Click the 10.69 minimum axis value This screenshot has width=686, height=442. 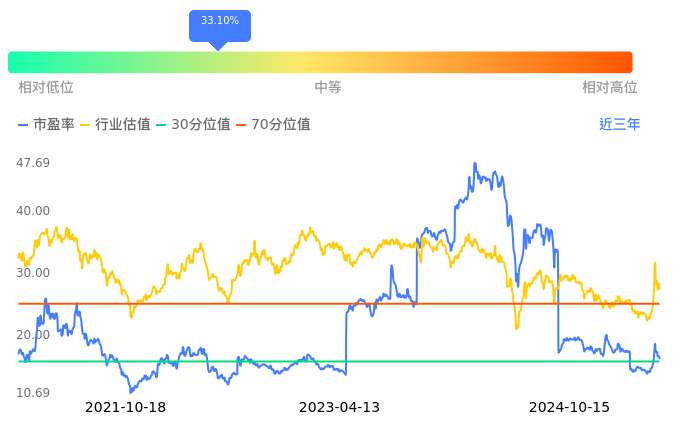click(34, 393)
